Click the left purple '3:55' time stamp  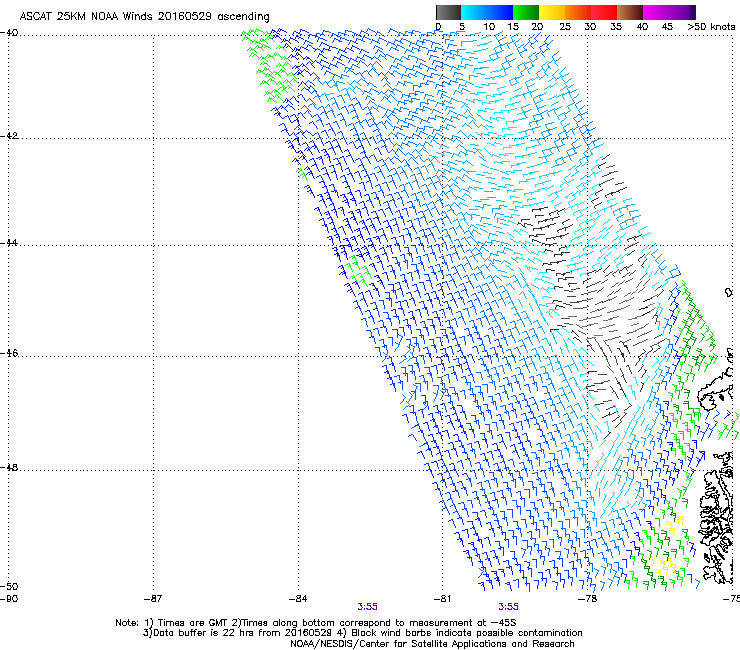[x=367, y=607]
